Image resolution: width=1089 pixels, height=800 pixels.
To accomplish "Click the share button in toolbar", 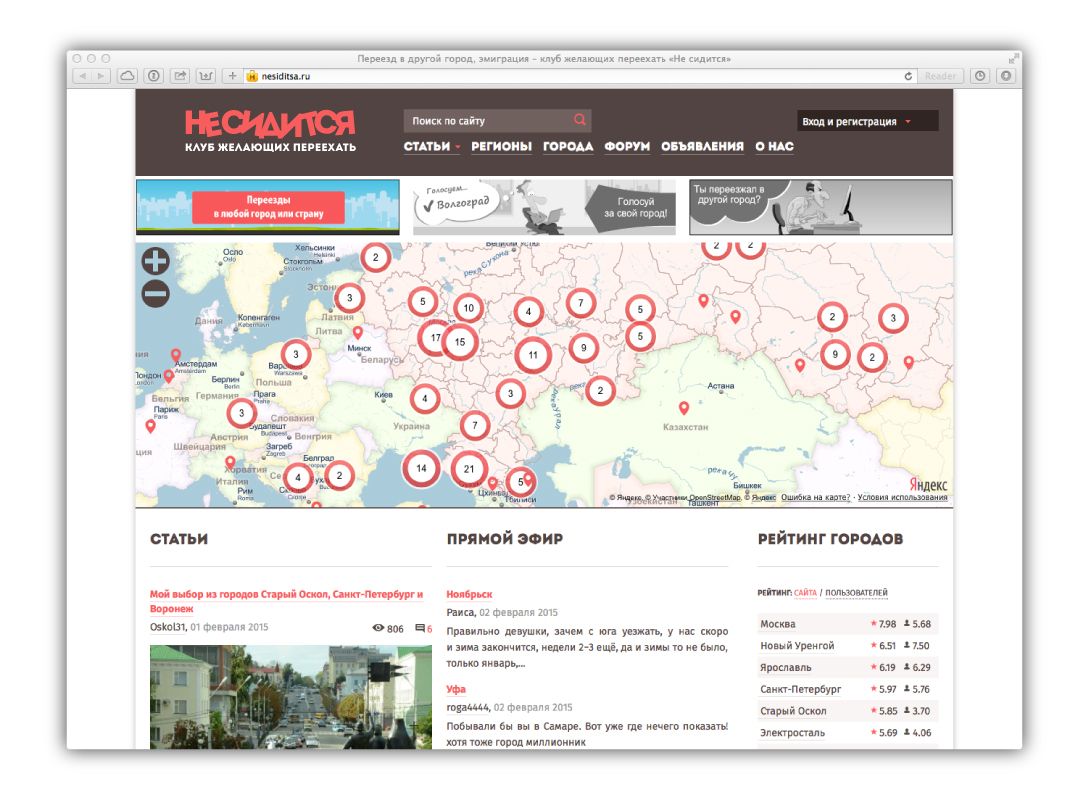I will click(180, 76).
